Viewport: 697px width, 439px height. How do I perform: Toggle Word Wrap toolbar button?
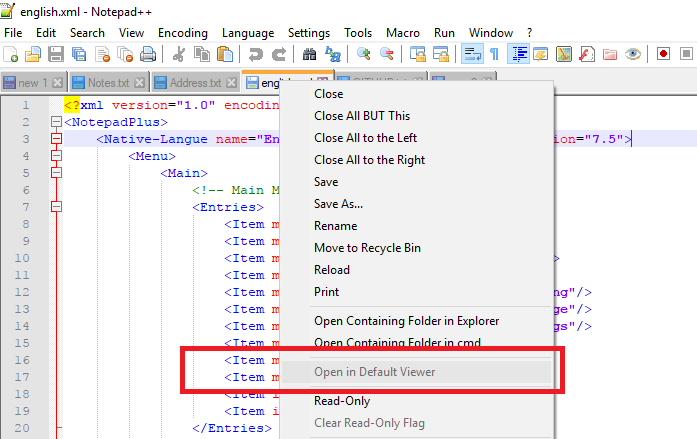coord(472,54)
